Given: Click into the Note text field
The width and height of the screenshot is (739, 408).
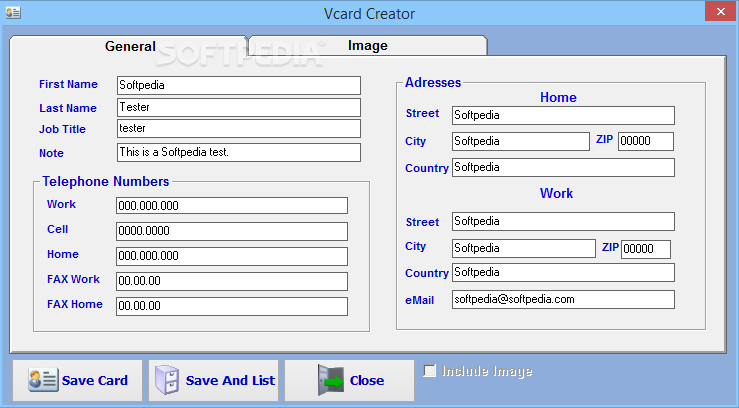Looking at the screenshot, I should (x=238, y=153).
